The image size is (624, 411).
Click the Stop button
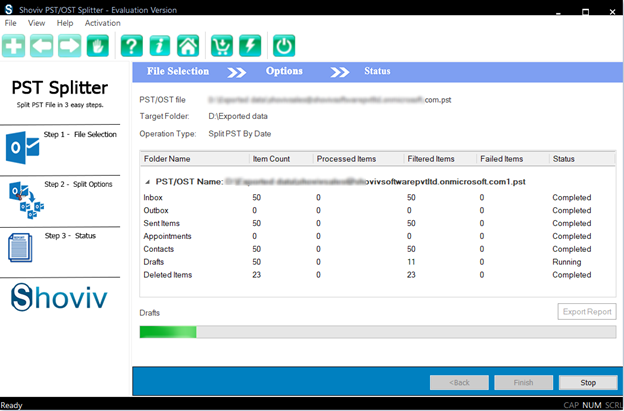pos(588,383)
